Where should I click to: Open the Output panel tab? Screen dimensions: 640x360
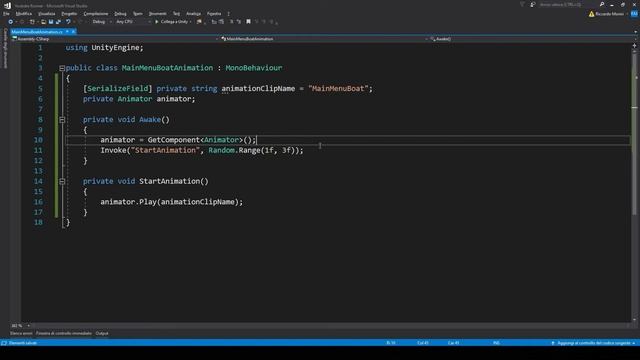(102, 333)
